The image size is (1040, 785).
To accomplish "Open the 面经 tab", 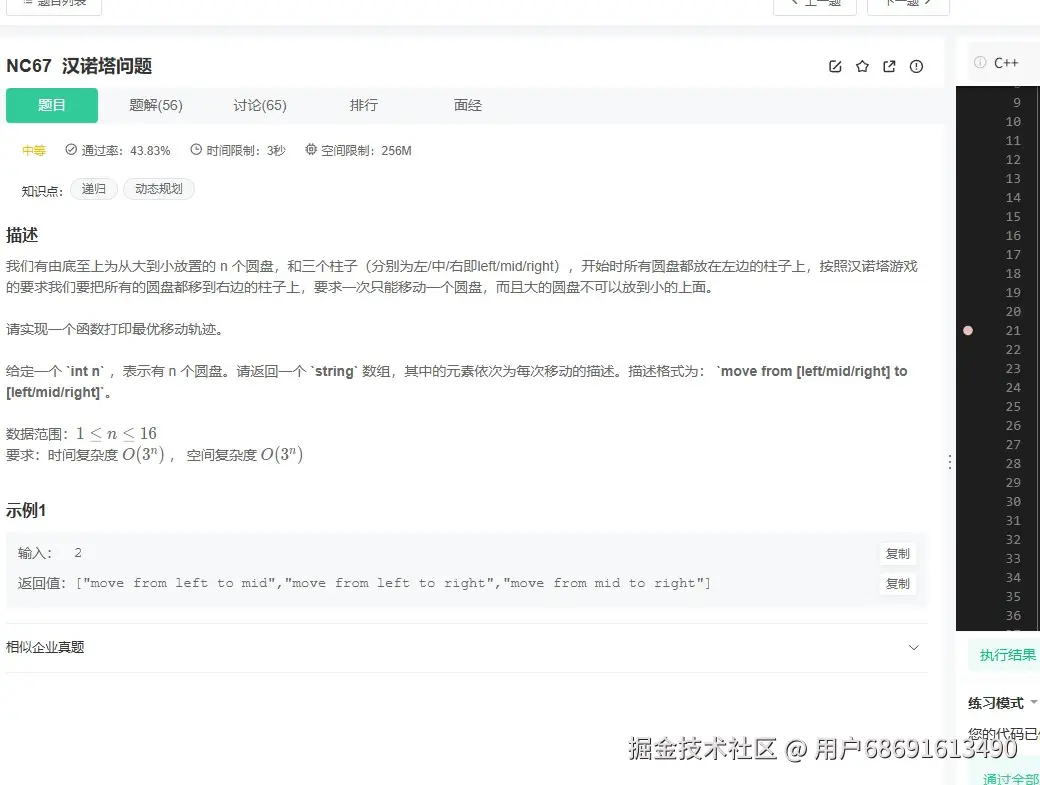I will (x=466, y=105).
